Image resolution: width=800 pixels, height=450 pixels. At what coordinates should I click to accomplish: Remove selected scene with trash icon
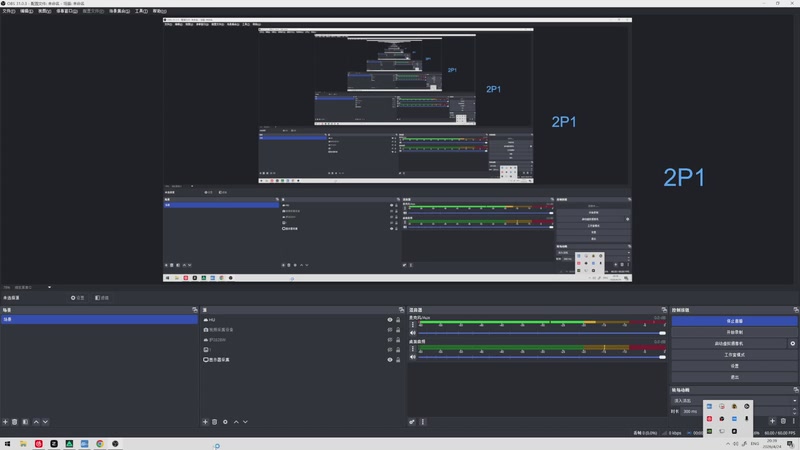(x=15, y=422)
